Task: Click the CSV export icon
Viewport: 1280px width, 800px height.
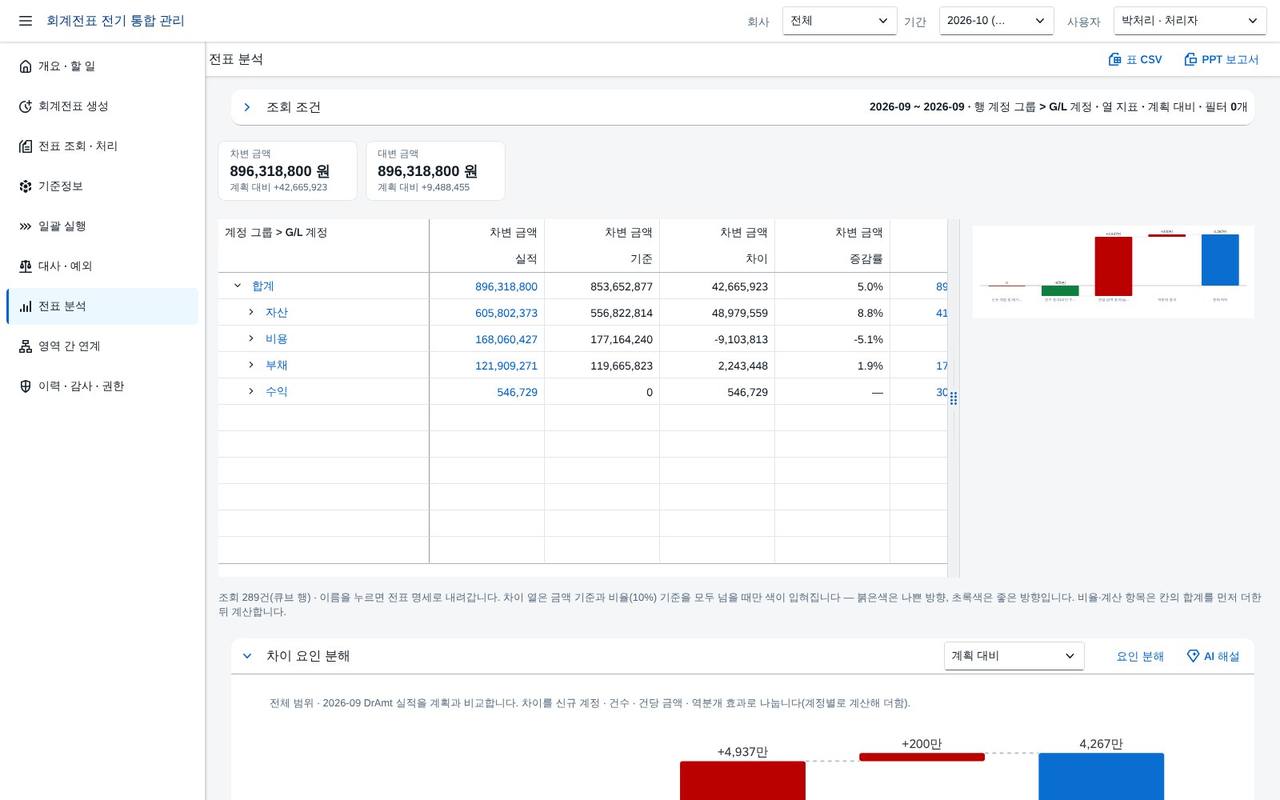Action: pos(1115,60)
